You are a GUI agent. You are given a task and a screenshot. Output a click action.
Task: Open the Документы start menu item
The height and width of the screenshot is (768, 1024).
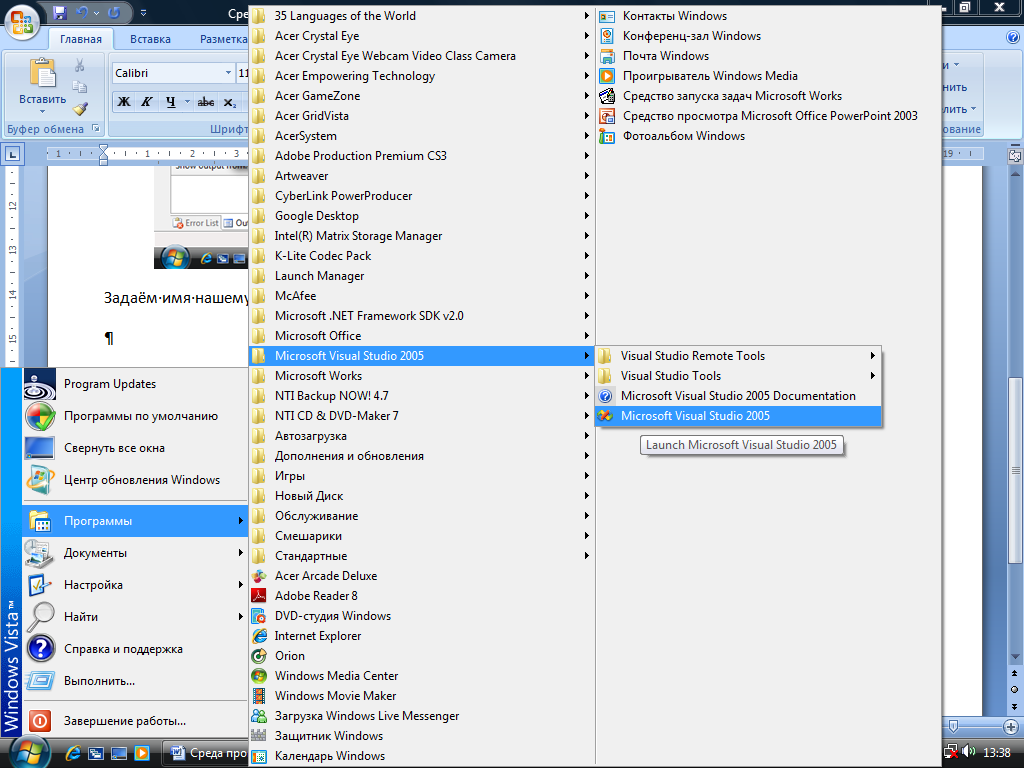click(x=135, y=553)
